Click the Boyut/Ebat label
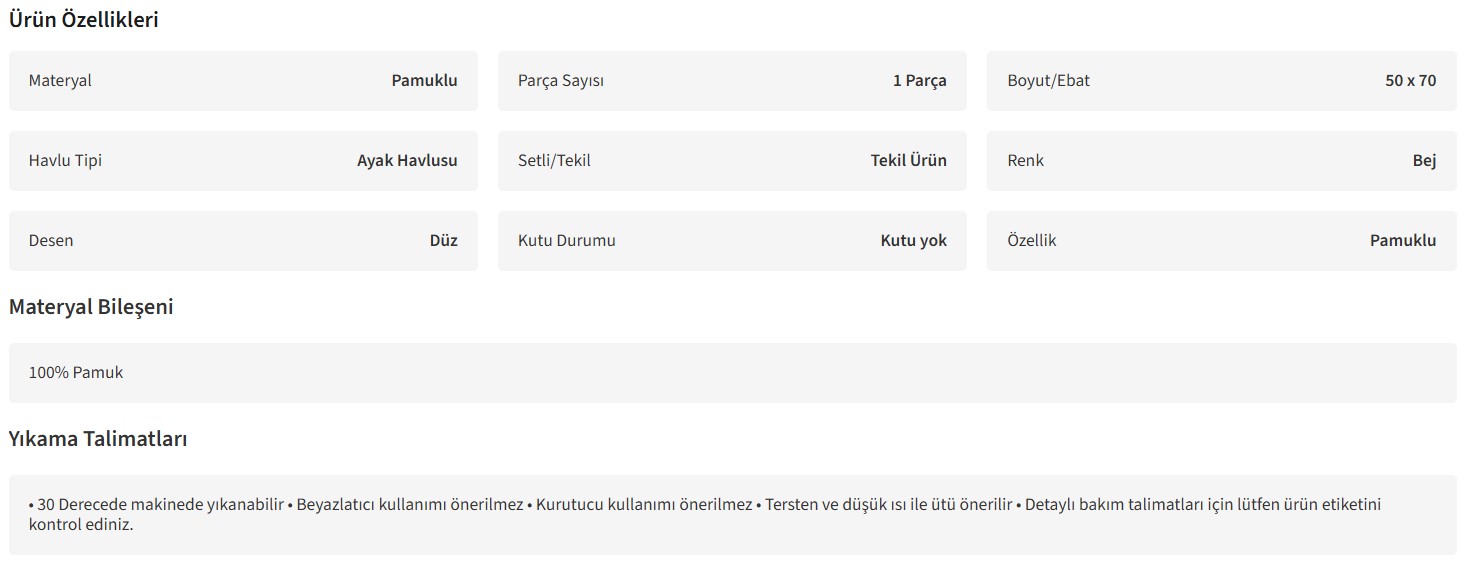 coord(1049,81)
